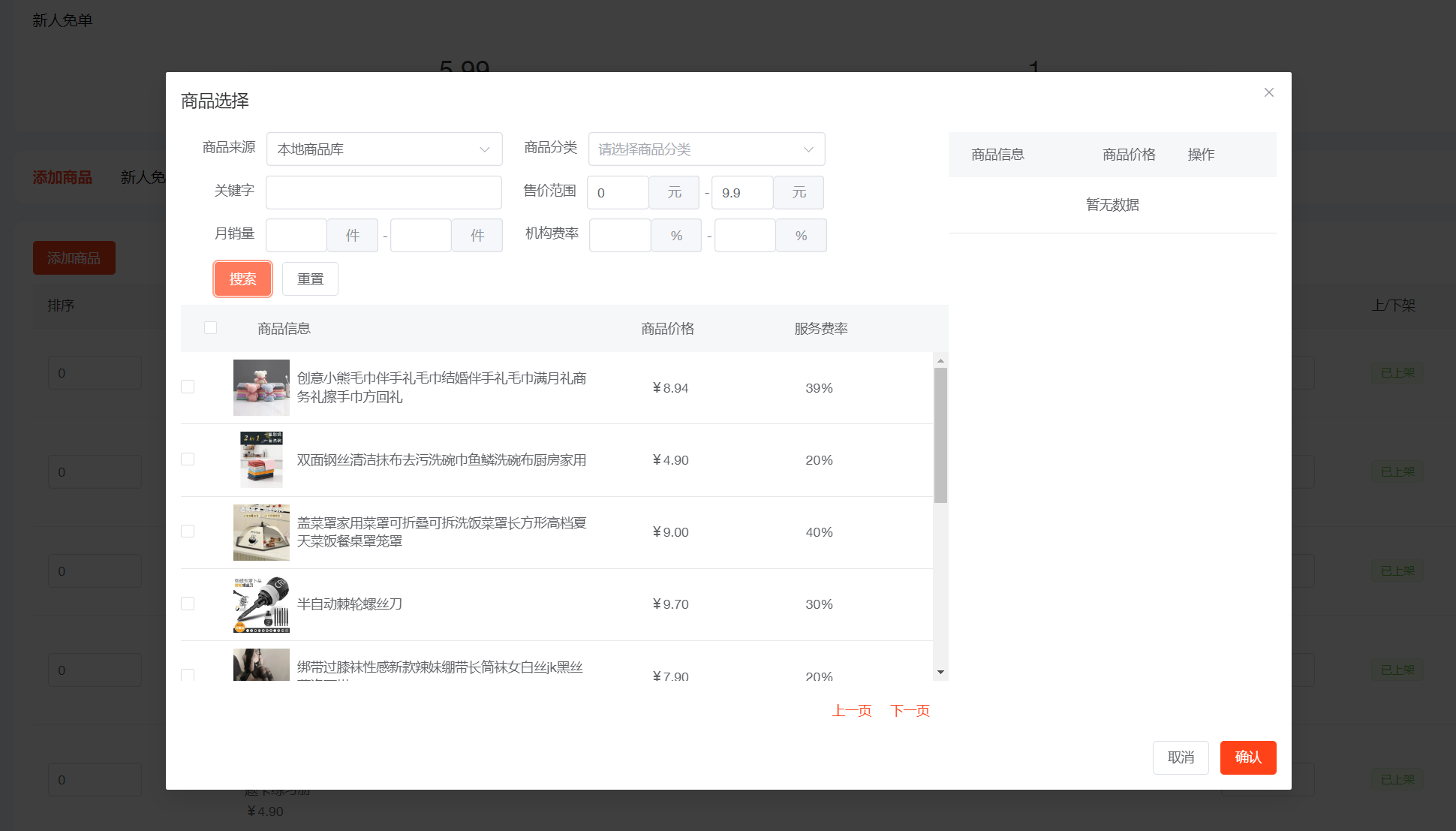Viewport: 1456px width, 831px height.
Task: Select the 盖菜罩 food cover row checkbox
Action: tap(188, 531)
